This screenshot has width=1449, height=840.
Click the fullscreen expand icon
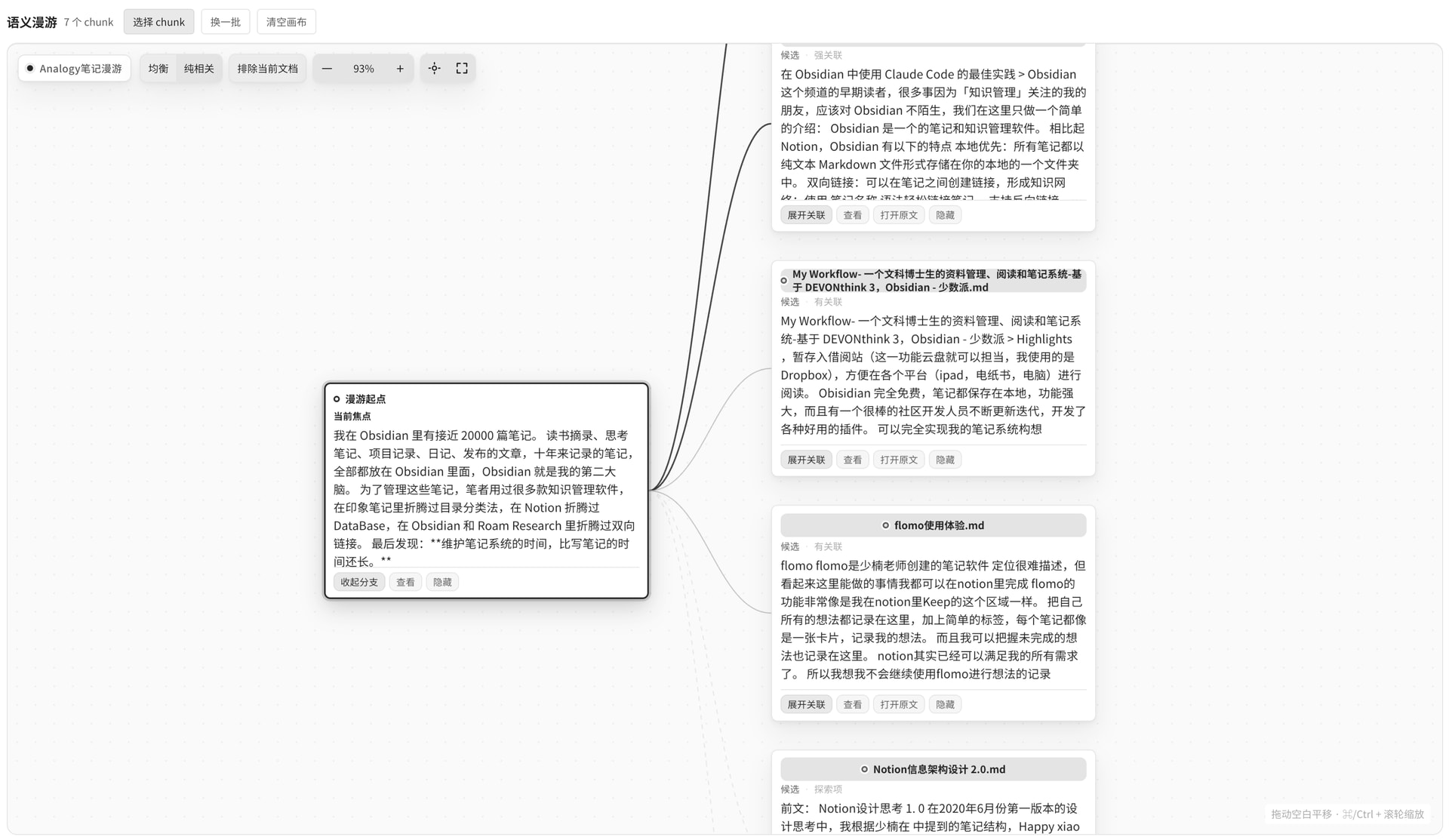[462, 69]
